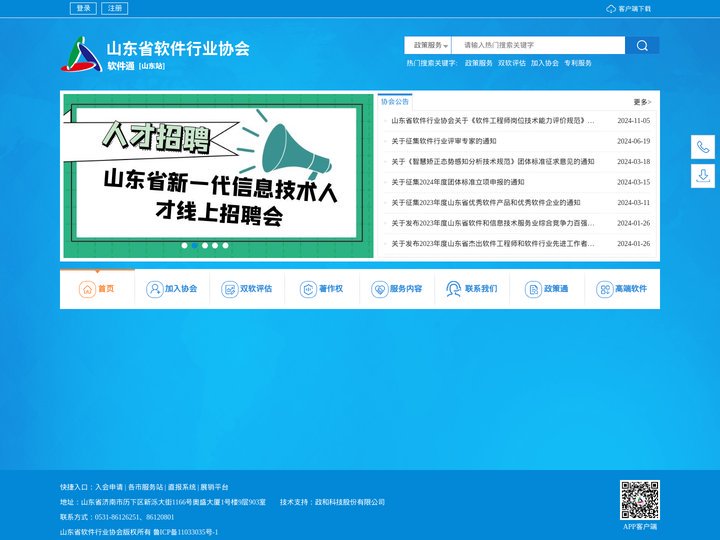Click footer link 展销平台
Image resolution: width=720 pixels, height=540 pixels.
tap(214, 487)
